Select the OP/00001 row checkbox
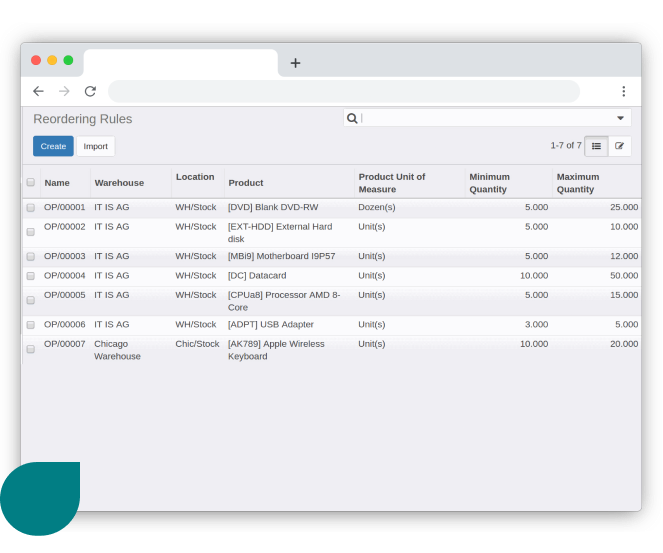This screenshot has height=553, width=663. [31, 208]
